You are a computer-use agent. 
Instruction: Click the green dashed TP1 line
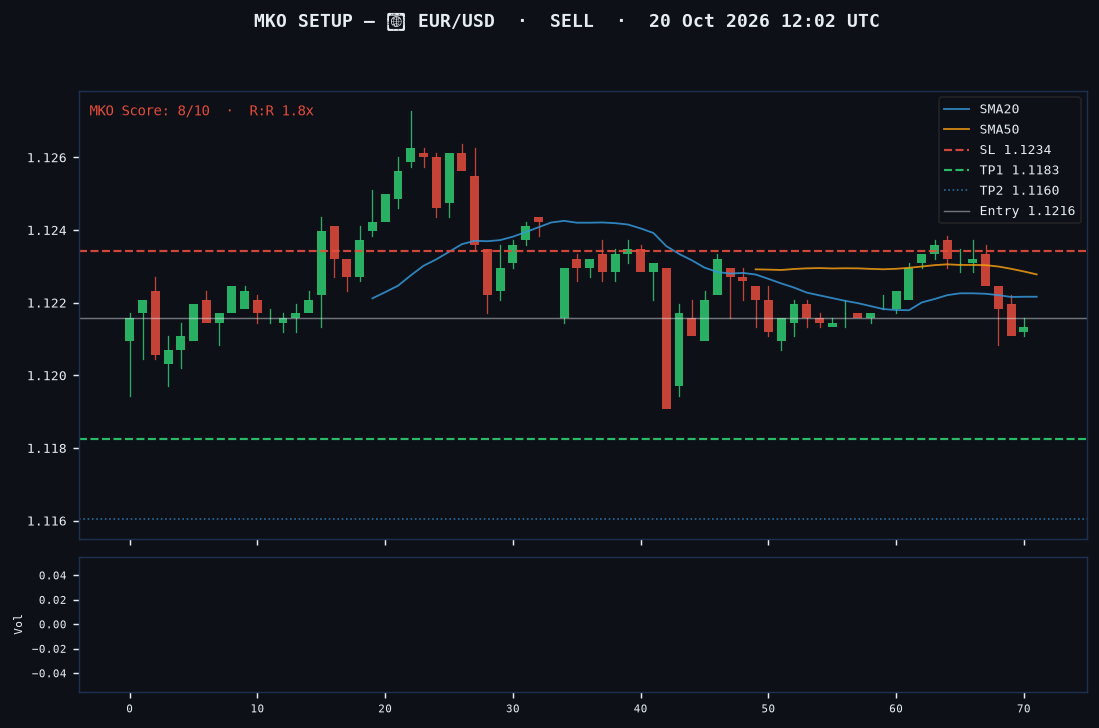583,439
